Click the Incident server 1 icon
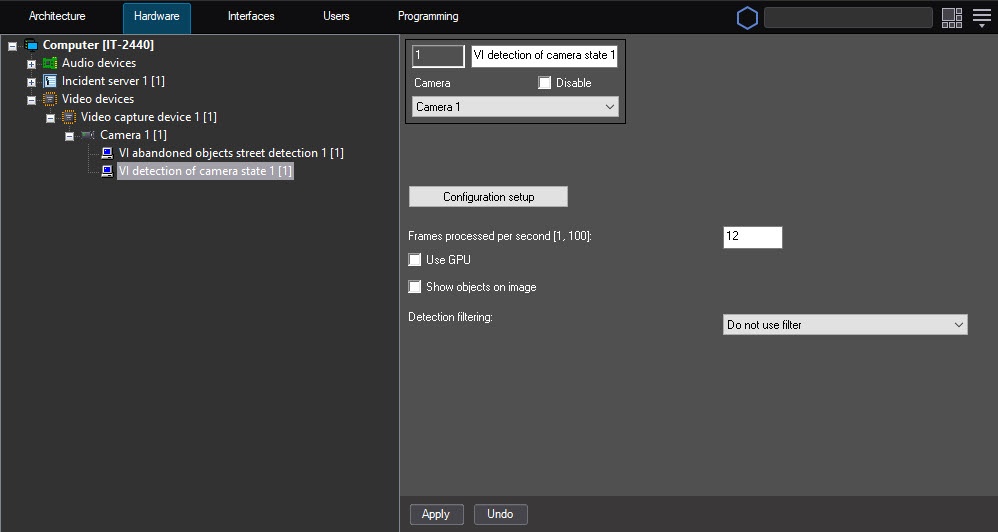998x532 pixels. pyautogui.click(x=50, y=81)
